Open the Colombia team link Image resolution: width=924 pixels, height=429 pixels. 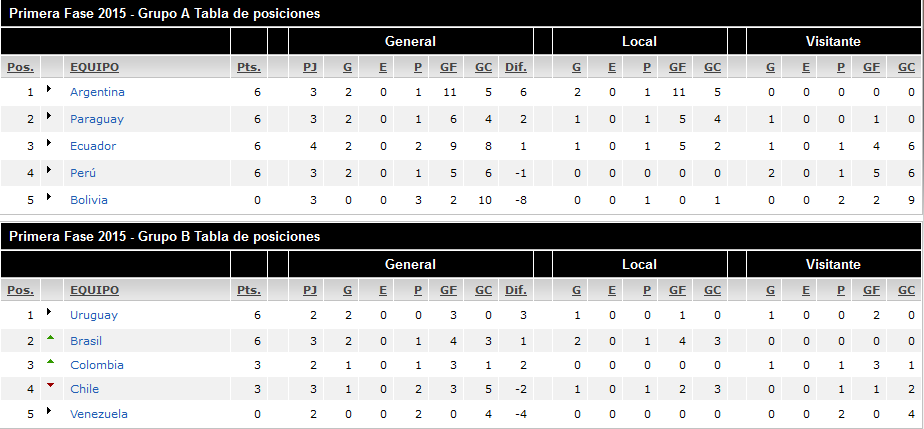(x=97, y=365)
